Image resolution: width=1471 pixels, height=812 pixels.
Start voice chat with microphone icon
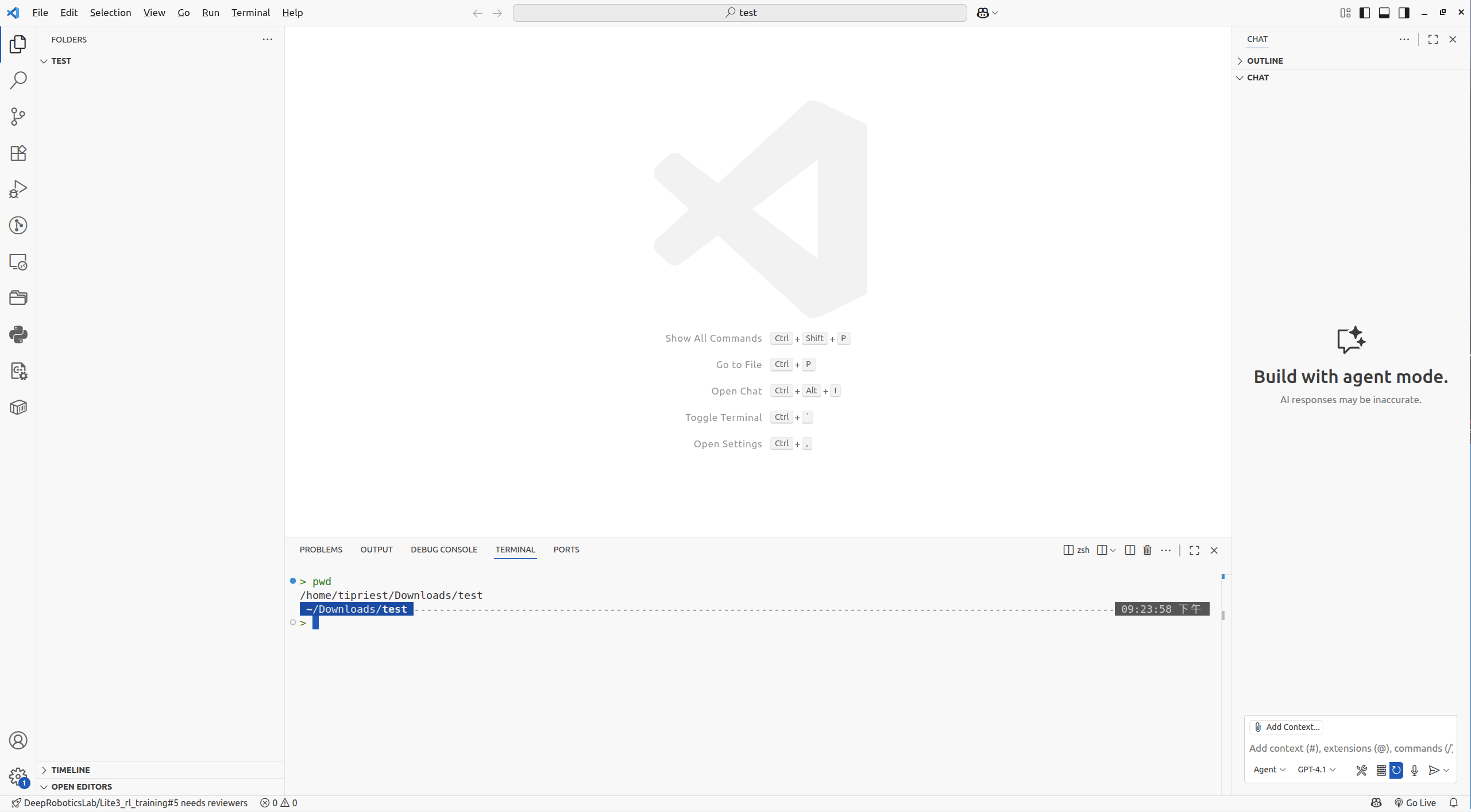pyautogui.click(x=1414, y=770)
